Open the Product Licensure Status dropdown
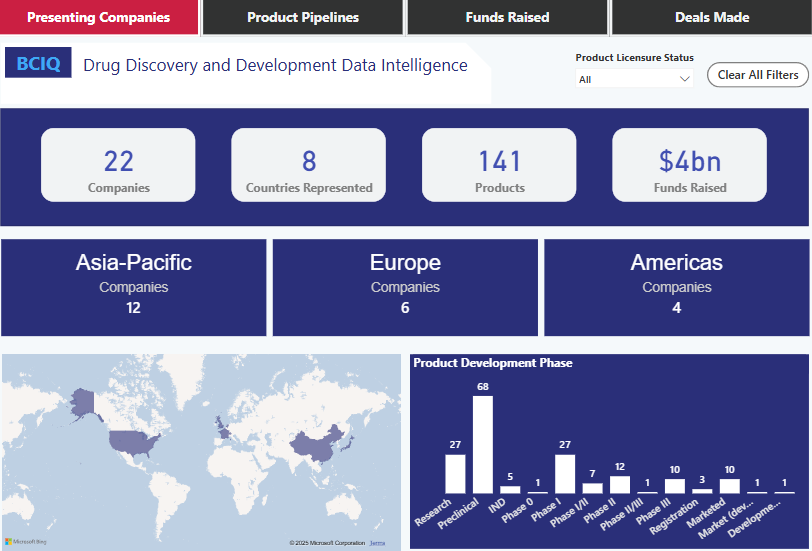 pyautogui.click(x=634, y=79)
